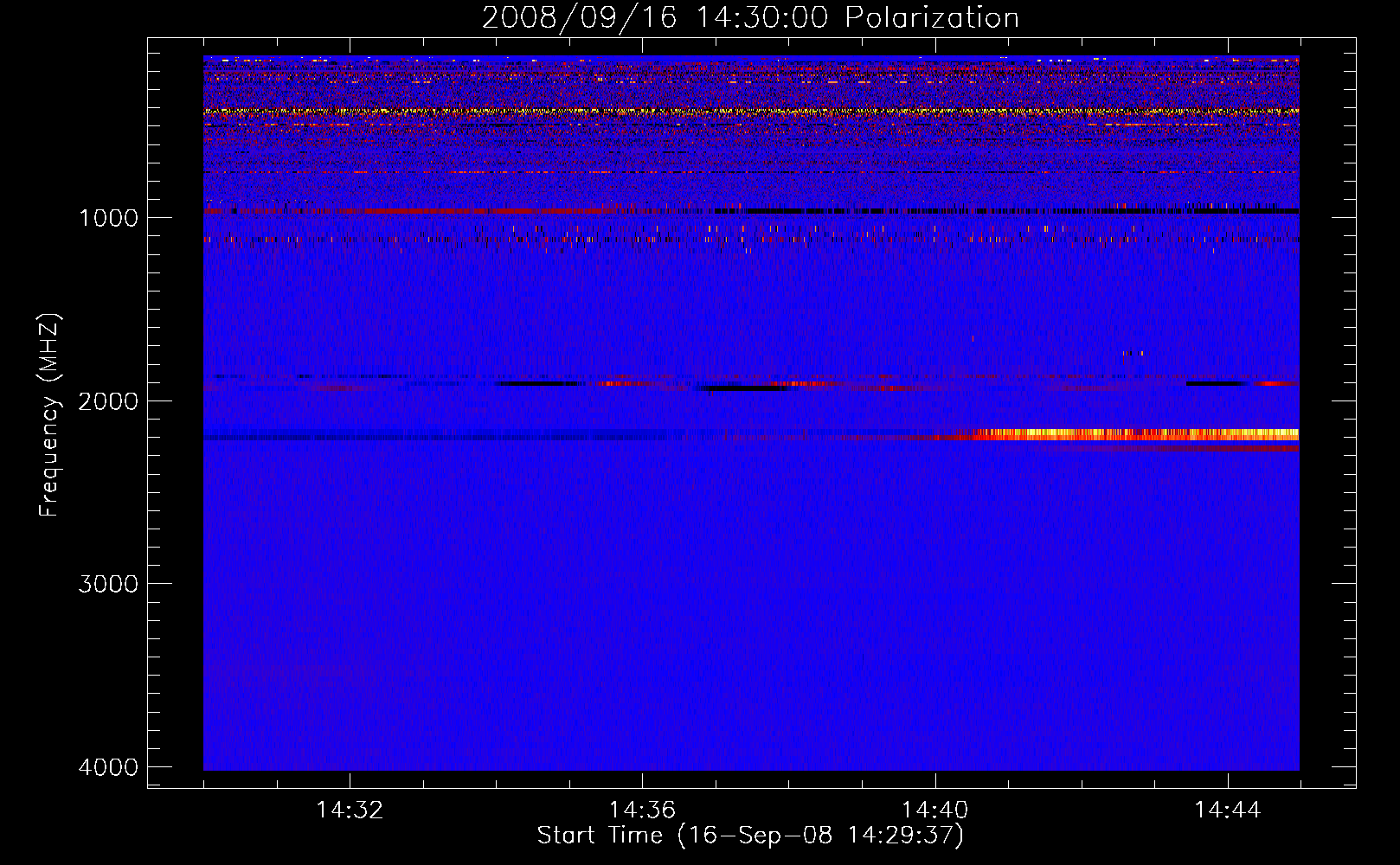1400x865 pixels.
Task: Click the plot title '2008/09/16 14:30:00 Polarization'
Action: (x=750, y=17)
